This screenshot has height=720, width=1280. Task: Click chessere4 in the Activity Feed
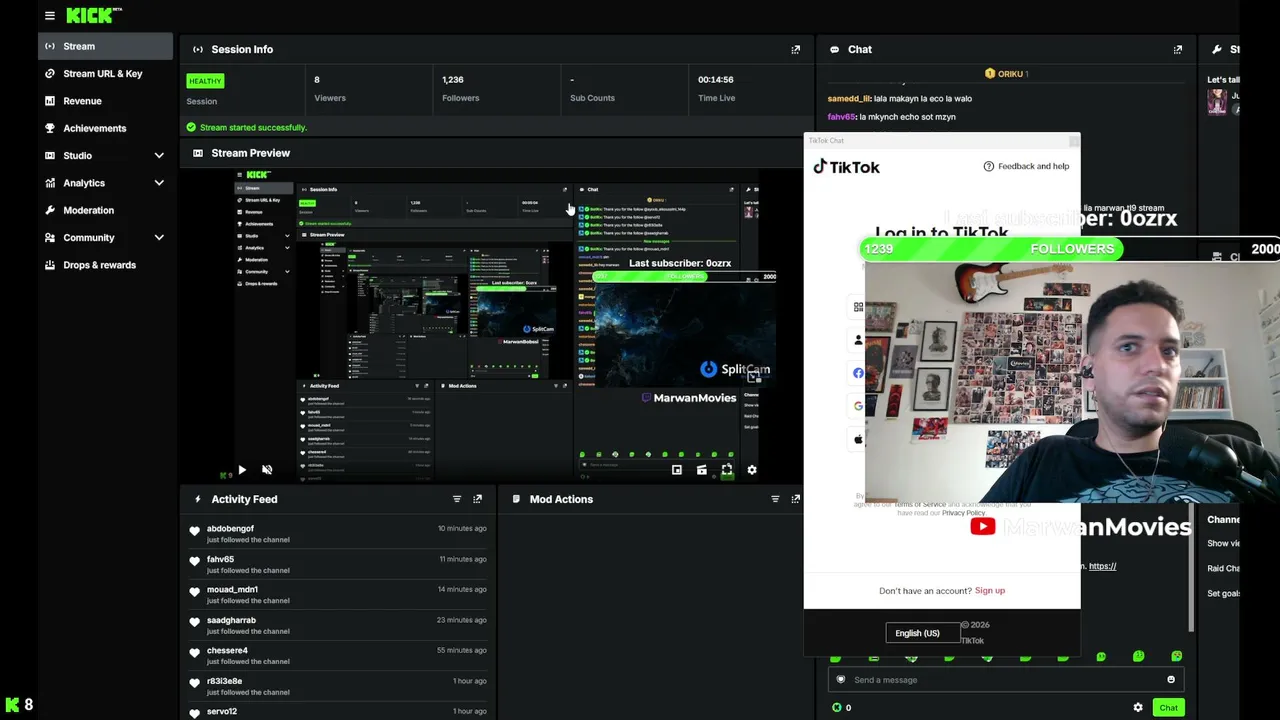(x=227, y=650)
